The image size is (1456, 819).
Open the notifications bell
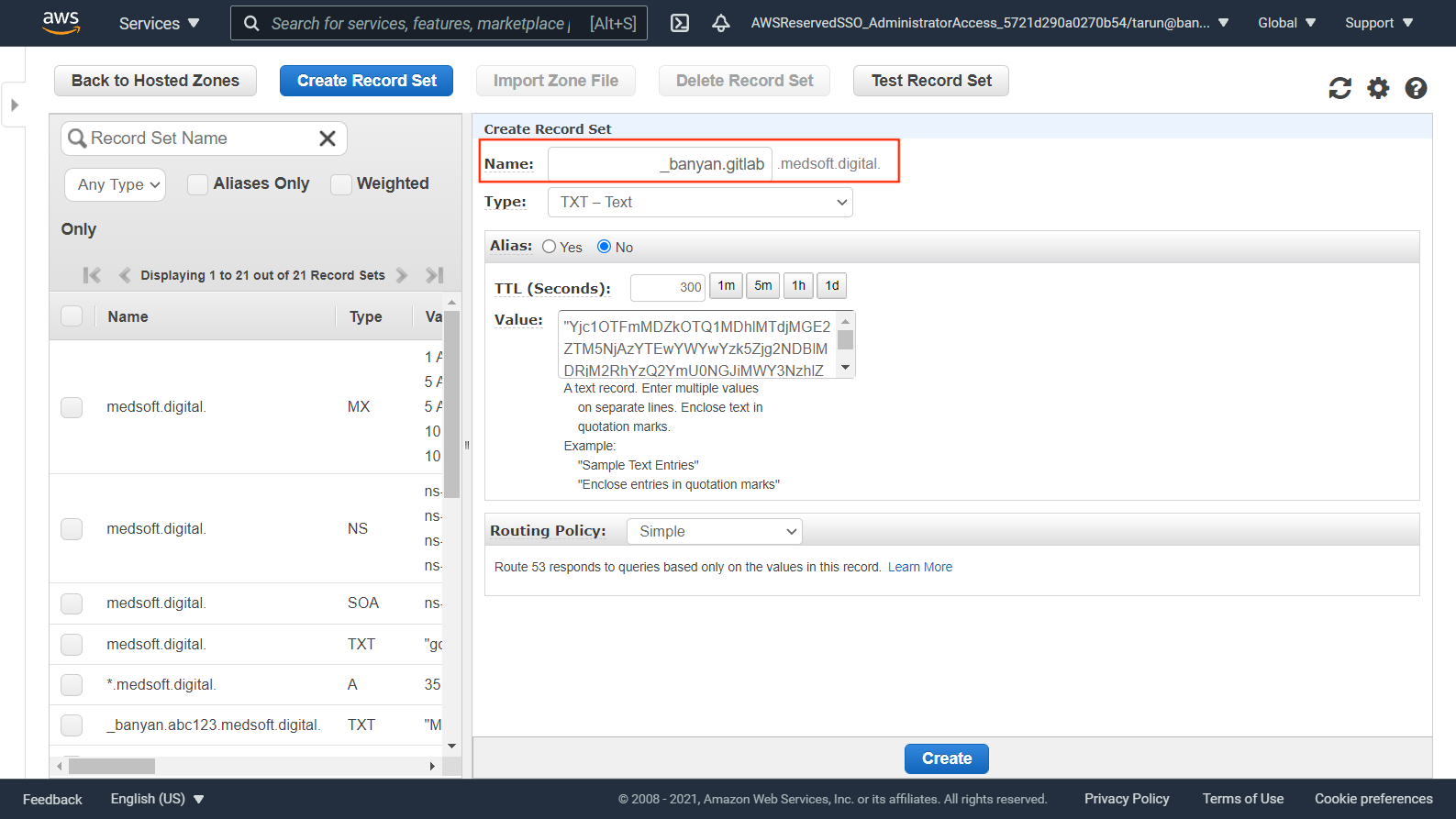(x=721, y=23)
